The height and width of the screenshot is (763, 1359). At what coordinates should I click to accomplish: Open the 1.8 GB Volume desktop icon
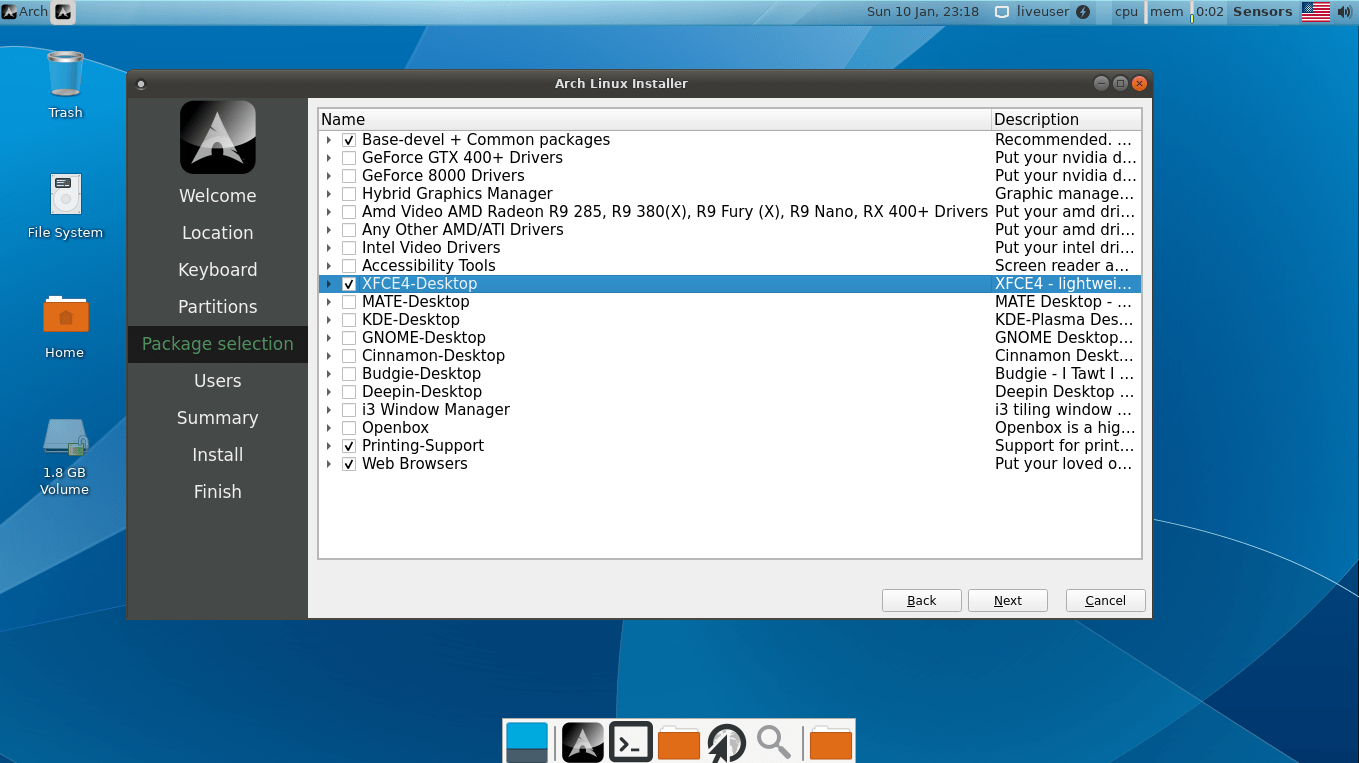tap(65, 438)
